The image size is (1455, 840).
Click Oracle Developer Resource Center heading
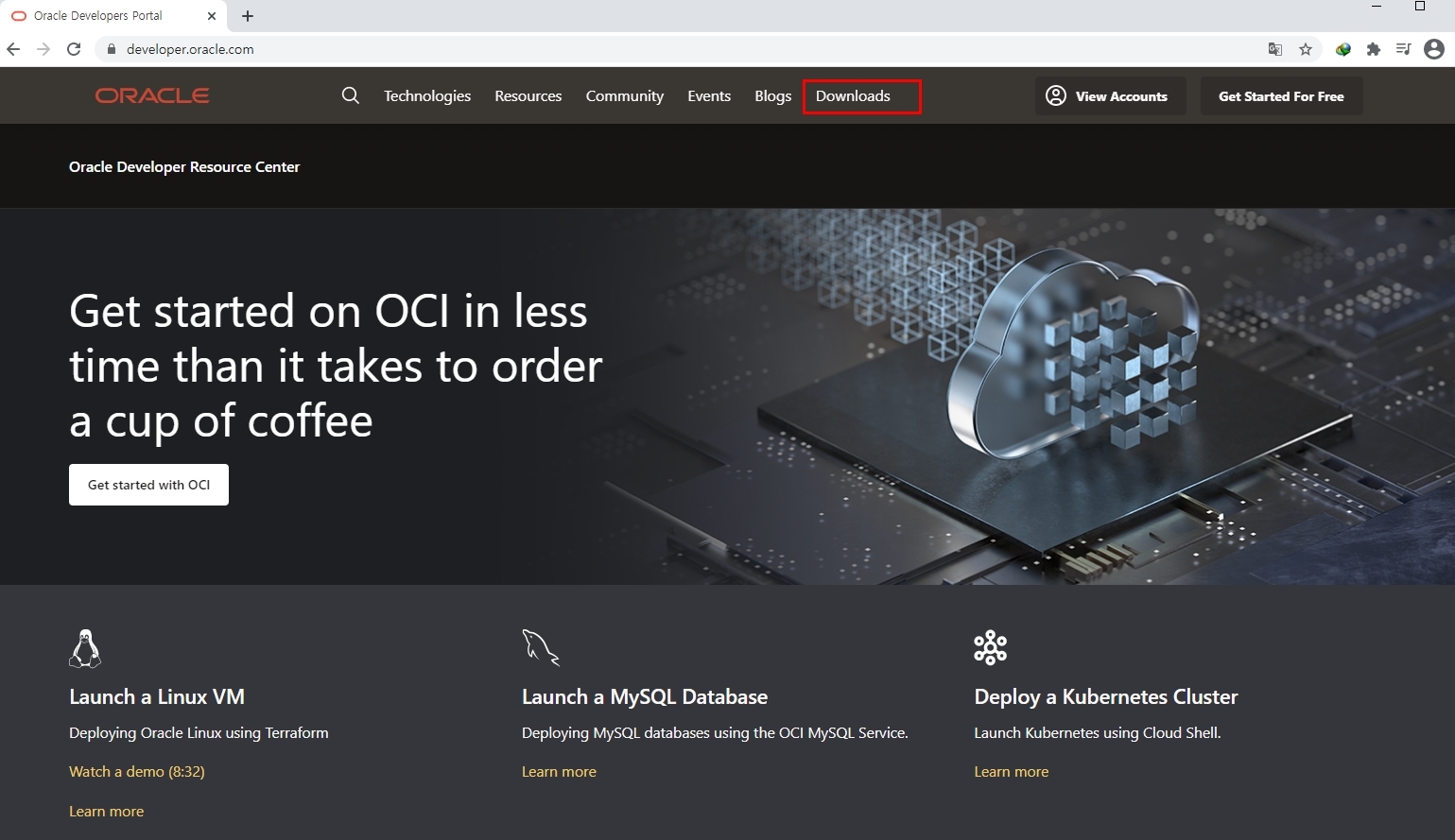(184, 166)
